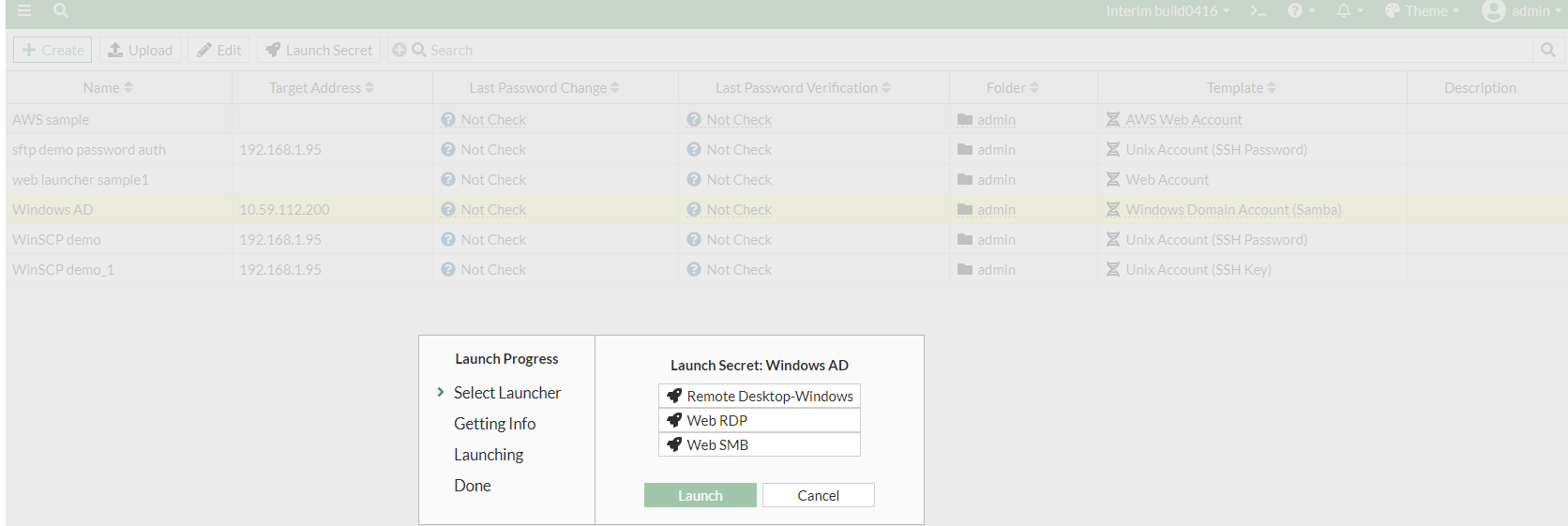Click the green Launch button

[x=700, y=495]
